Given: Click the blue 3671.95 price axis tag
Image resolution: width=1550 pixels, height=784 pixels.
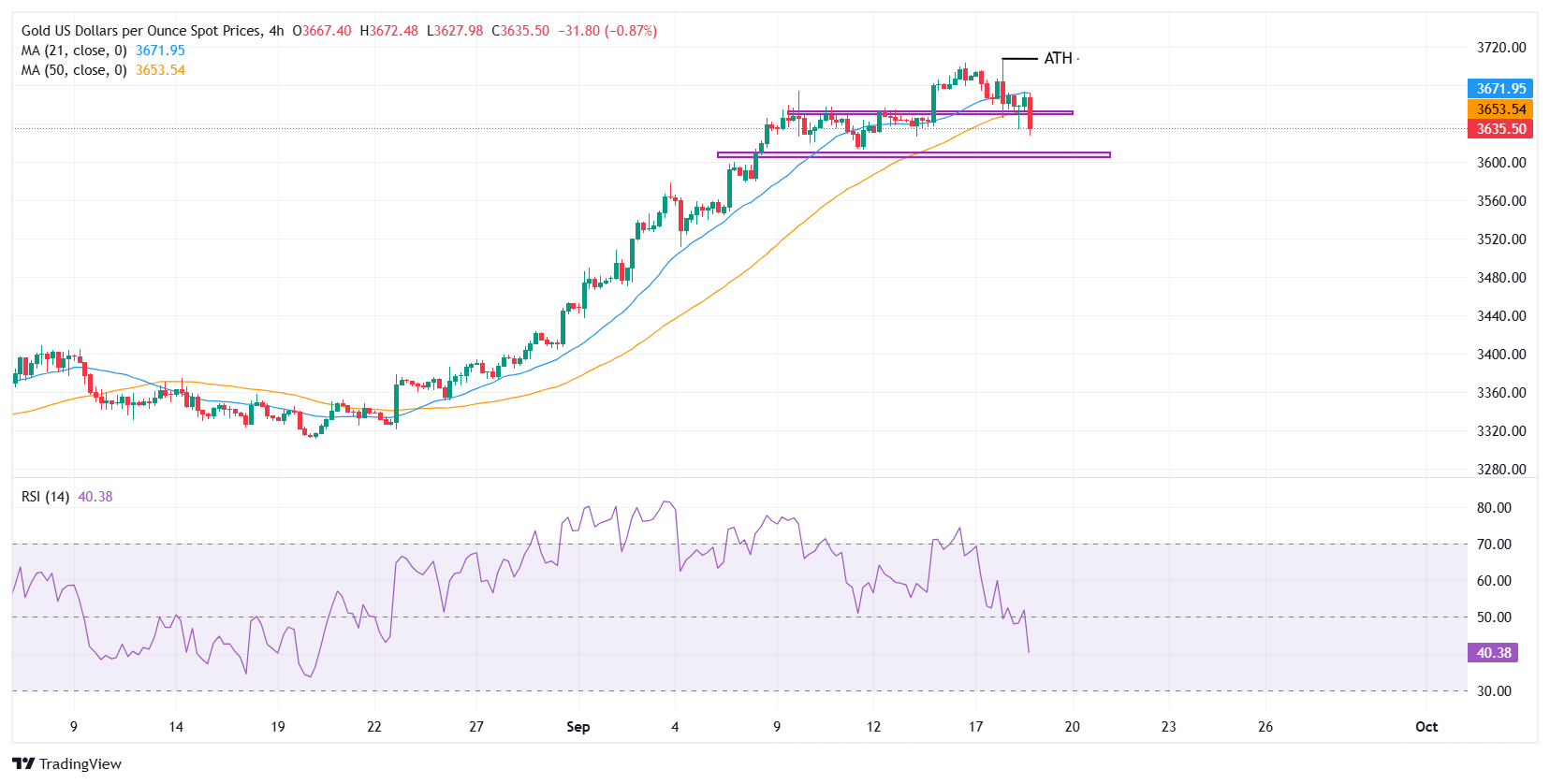Looking at the screenshot, I should click(x=1500, y=89).
